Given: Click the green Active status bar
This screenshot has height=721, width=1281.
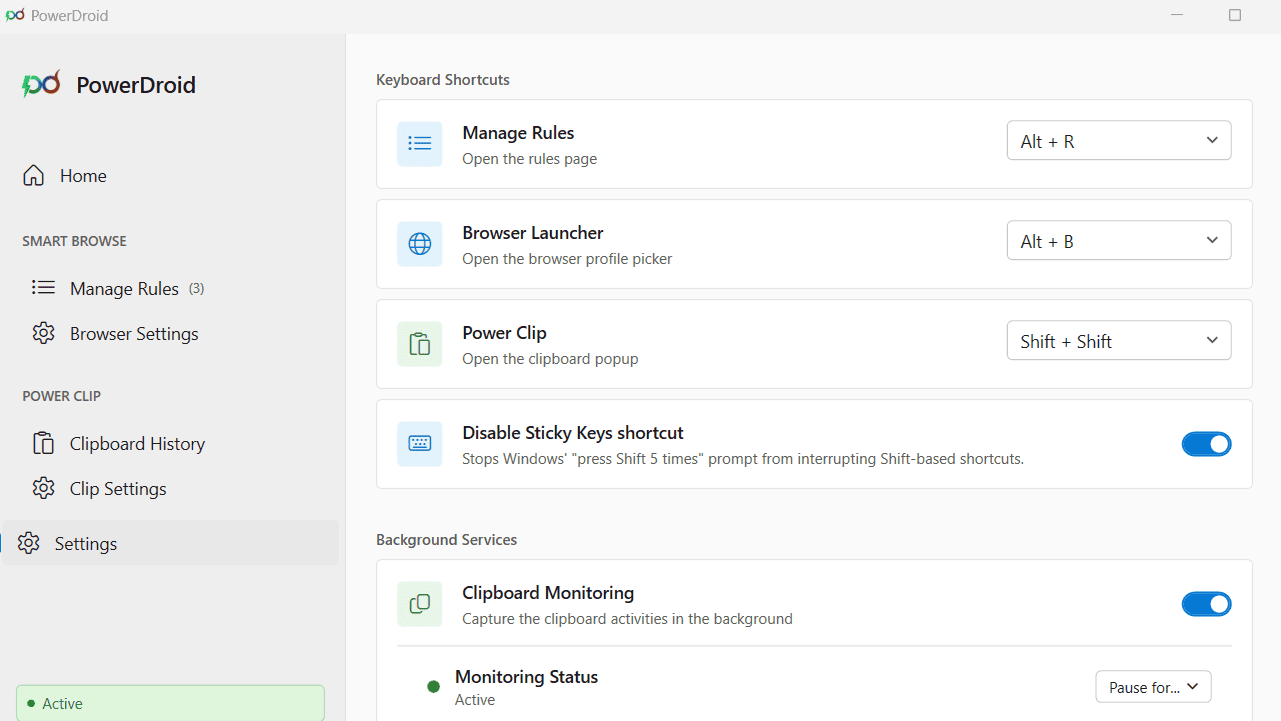Looking at the screenshot, I should 170,703.
